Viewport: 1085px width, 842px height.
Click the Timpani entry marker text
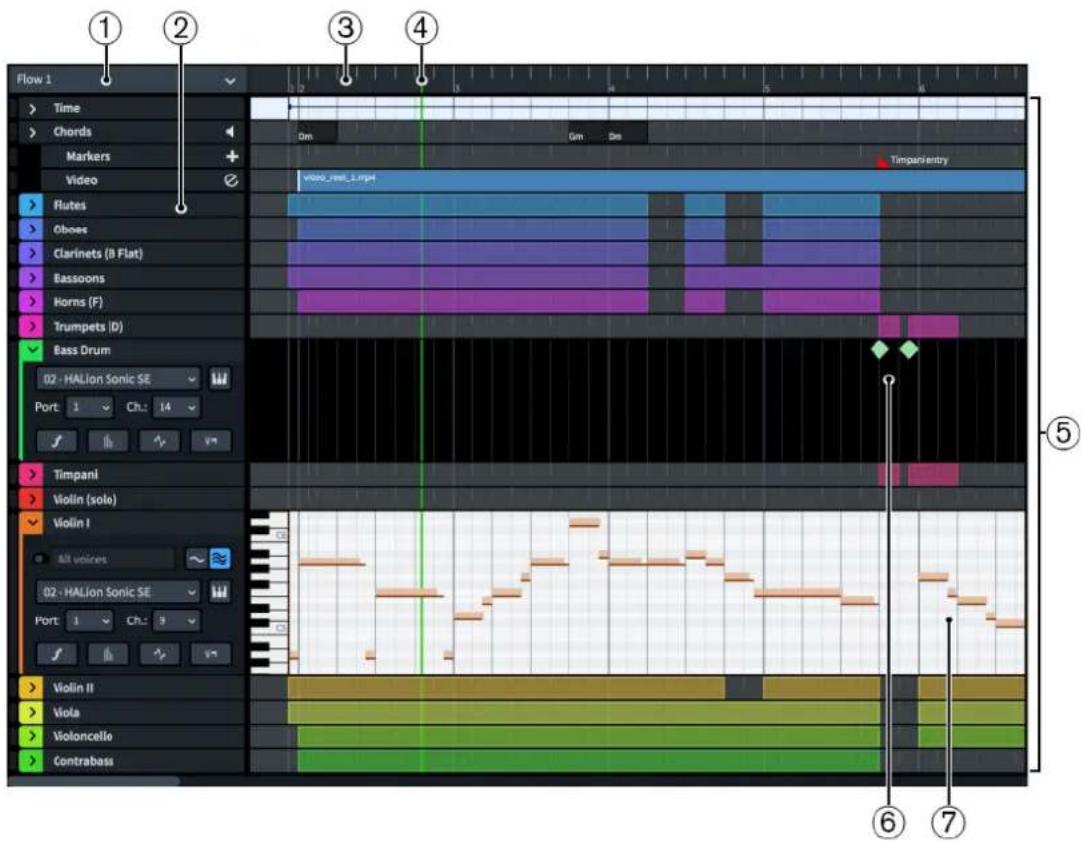tap(919, 160)
